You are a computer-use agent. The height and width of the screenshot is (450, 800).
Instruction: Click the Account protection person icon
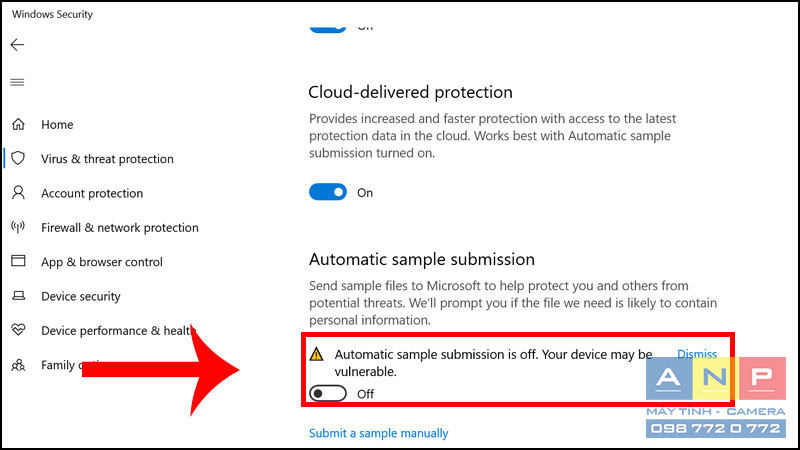click(x=18, y=192)
